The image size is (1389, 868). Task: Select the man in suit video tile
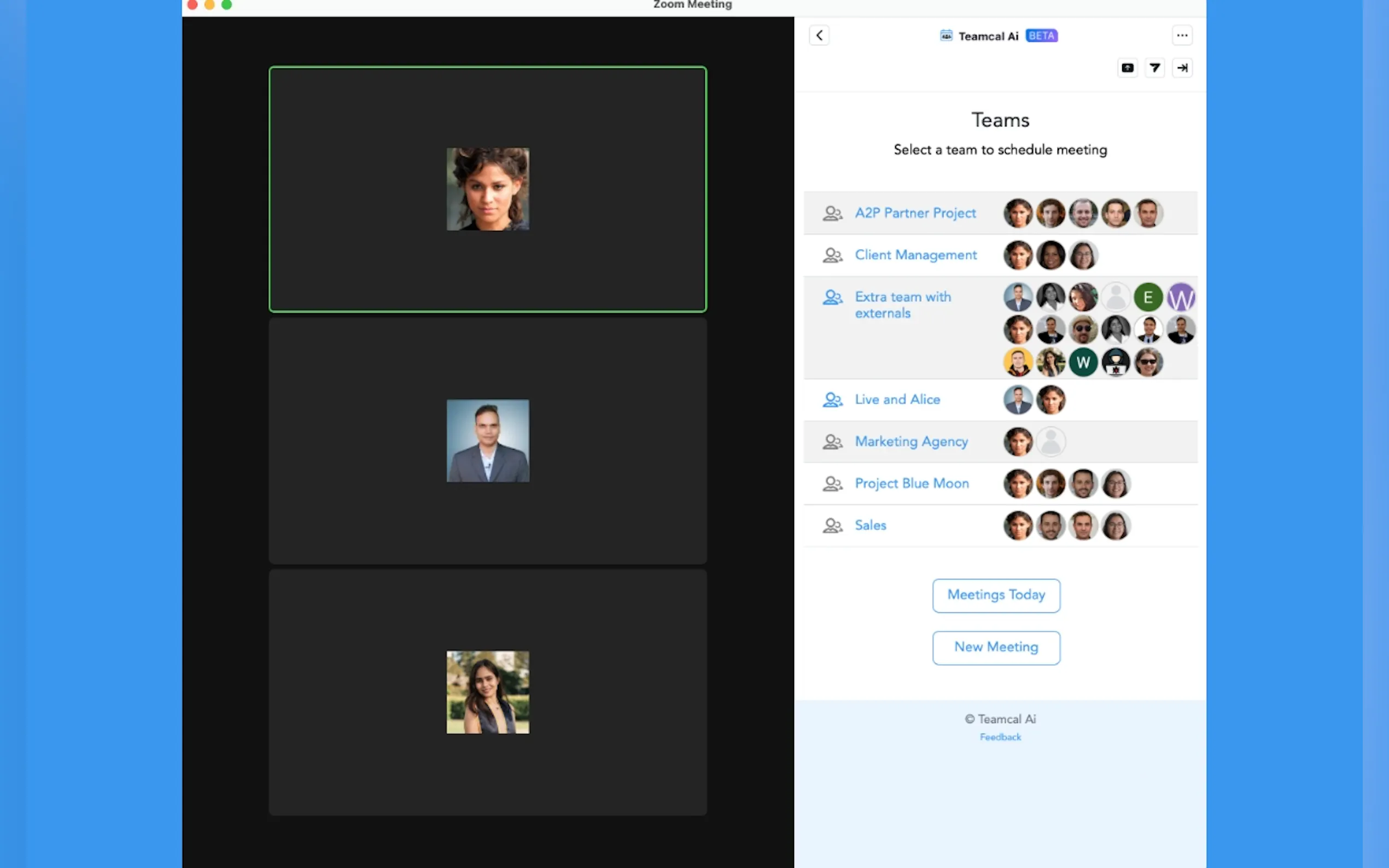click(x=487, y=441)
